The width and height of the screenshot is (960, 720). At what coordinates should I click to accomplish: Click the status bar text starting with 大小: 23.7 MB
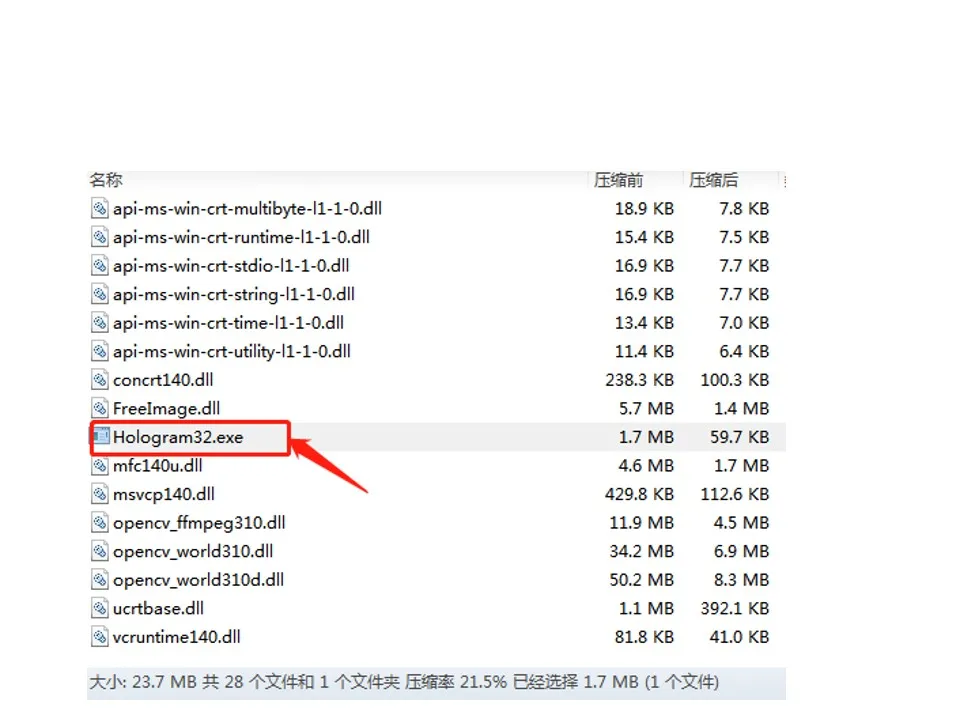click(x=404, y=682)
